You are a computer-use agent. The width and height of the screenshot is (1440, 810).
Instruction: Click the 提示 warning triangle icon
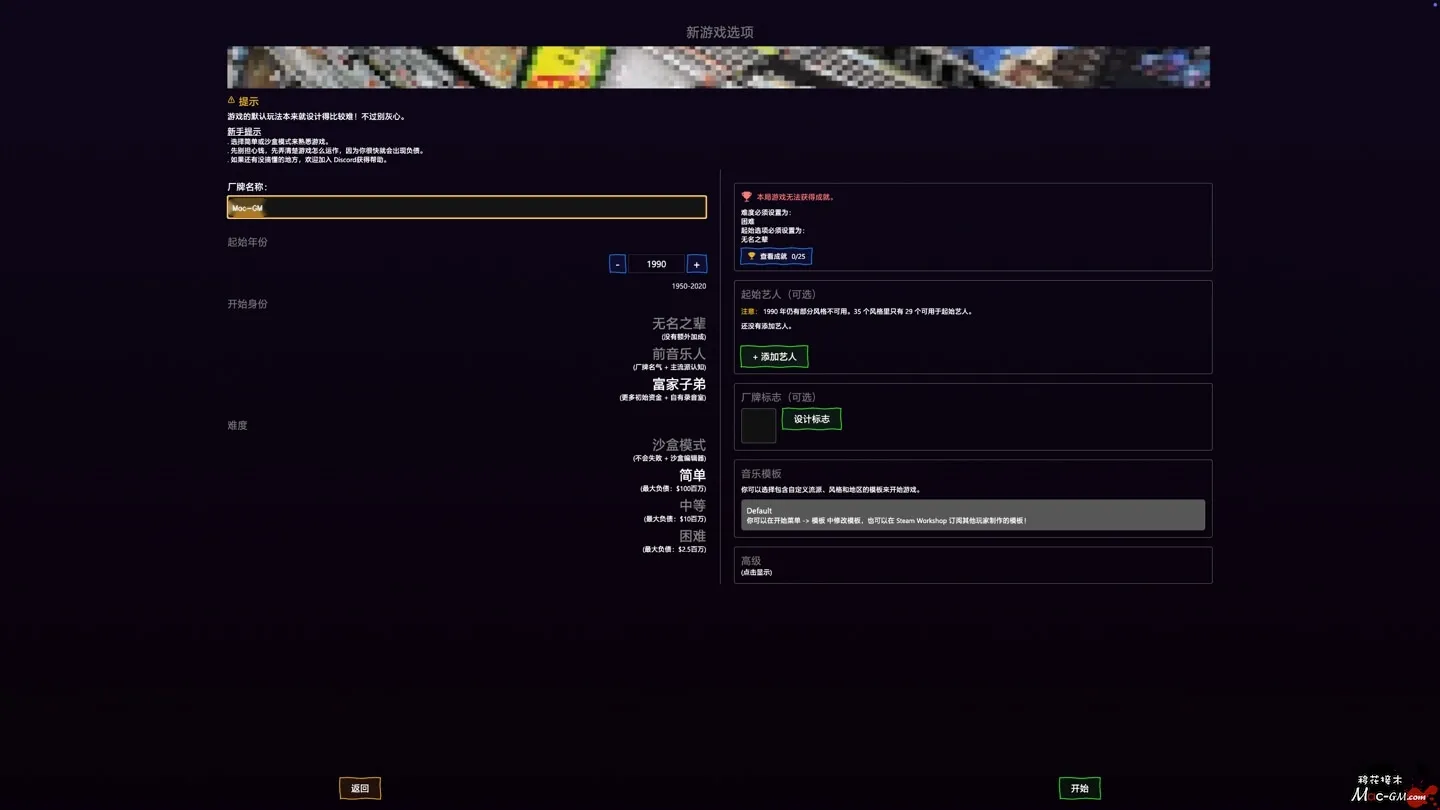231,100
